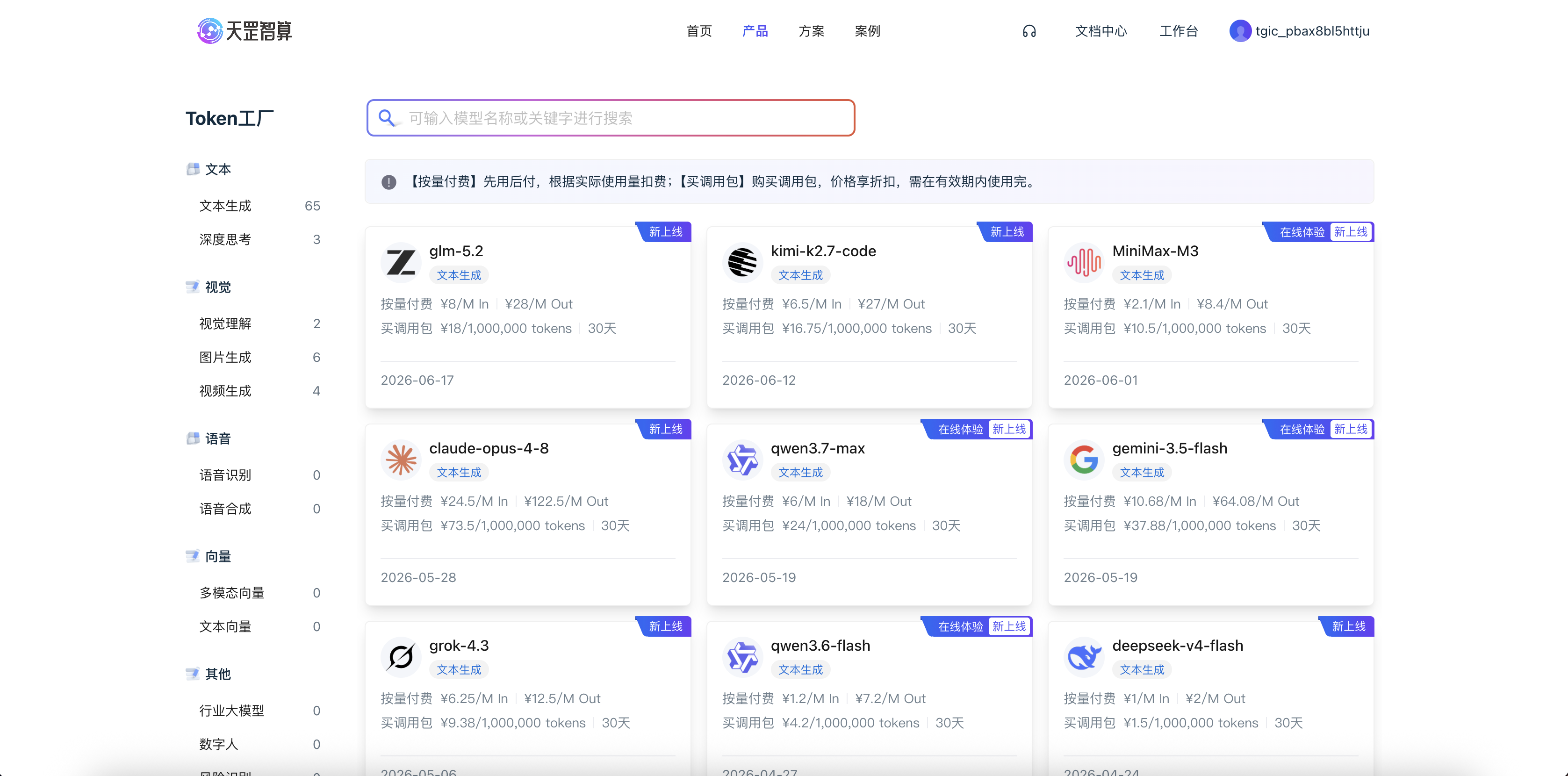Click 新上线 badge on glm-5.2 card
Viewport: 1568px width, 776px height.
[x=665, y=232]
